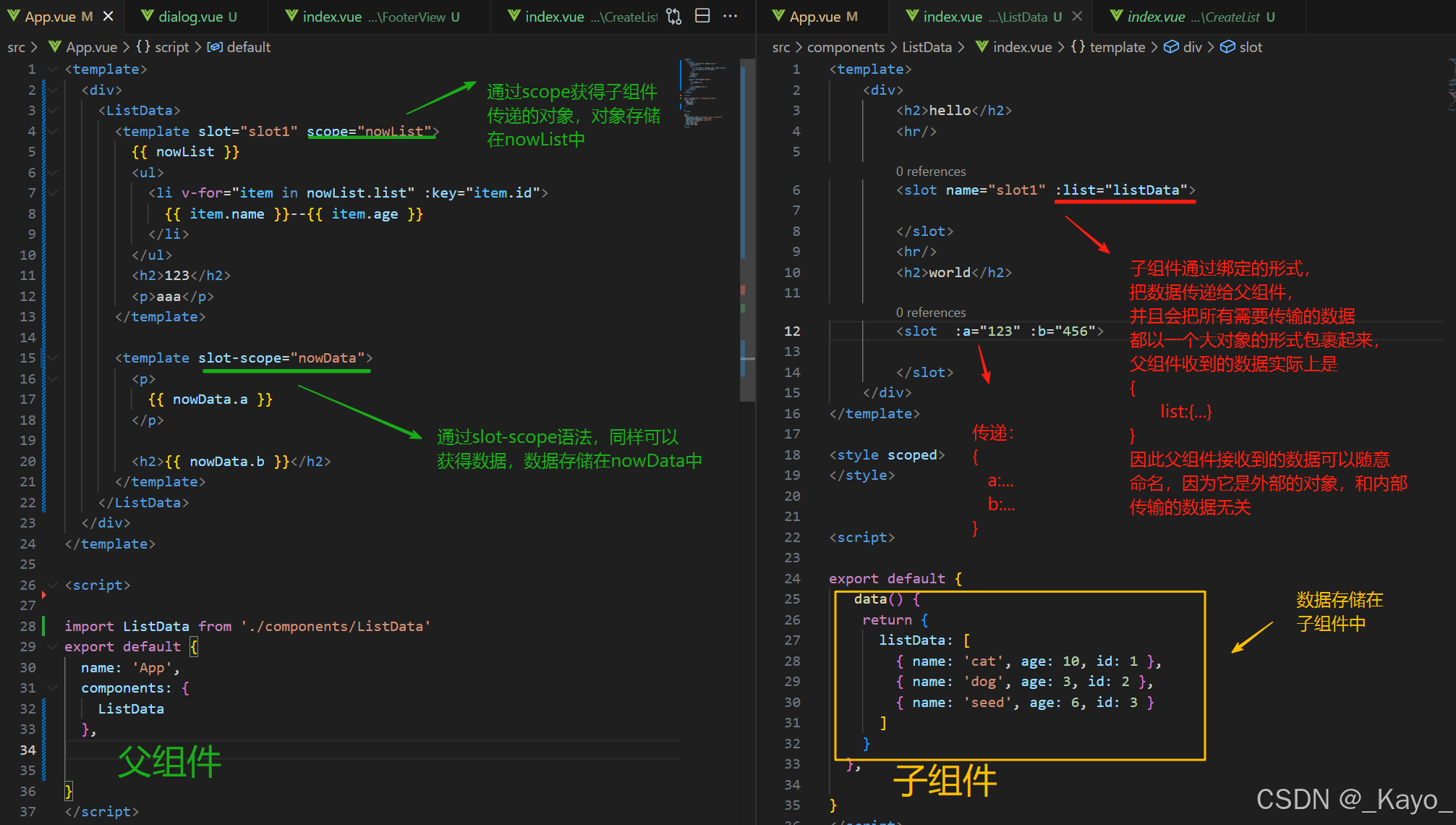Click '0 references' above slot1 line
Screen dimensions: 1456x825
pos(931,172)
